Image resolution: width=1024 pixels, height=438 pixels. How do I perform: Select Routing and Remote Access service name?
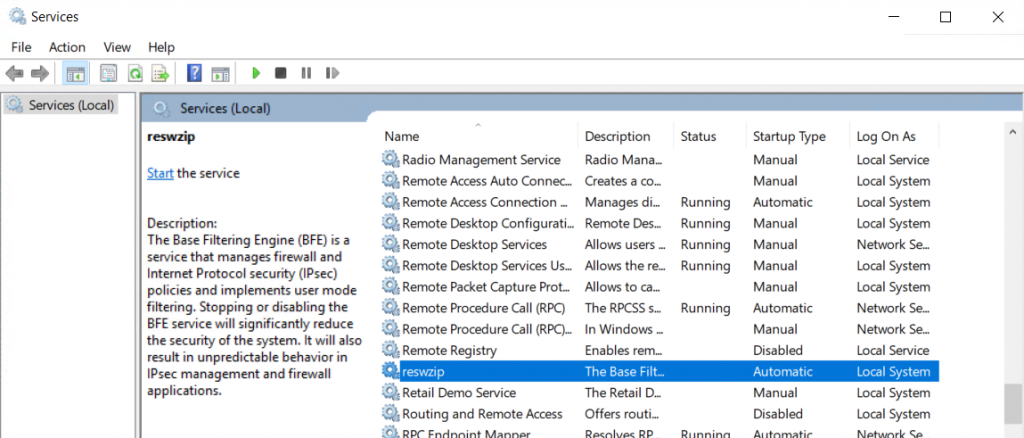(483, 414)
